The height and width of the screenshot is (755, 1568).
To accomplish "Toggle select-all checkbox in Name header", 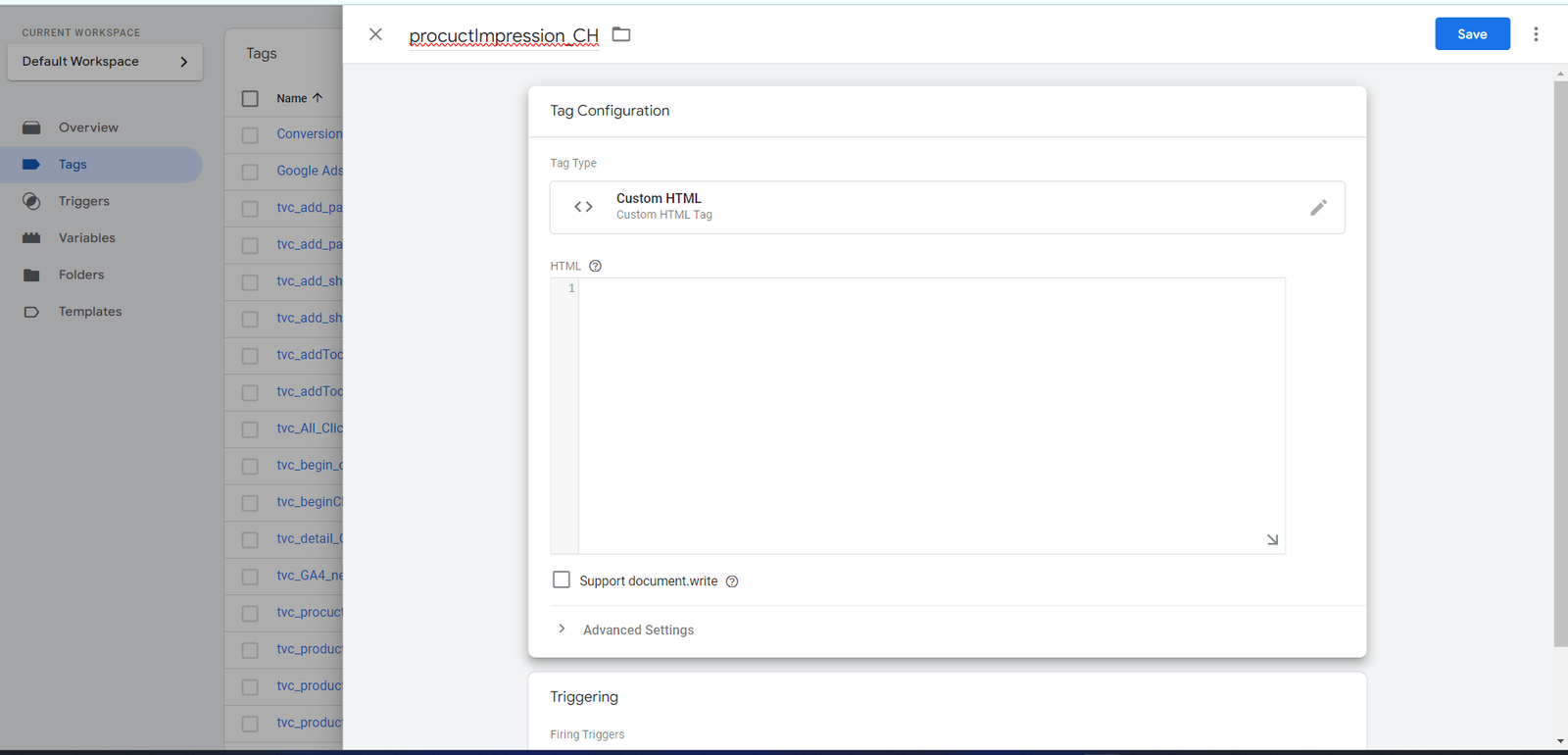I will [250, 98].
